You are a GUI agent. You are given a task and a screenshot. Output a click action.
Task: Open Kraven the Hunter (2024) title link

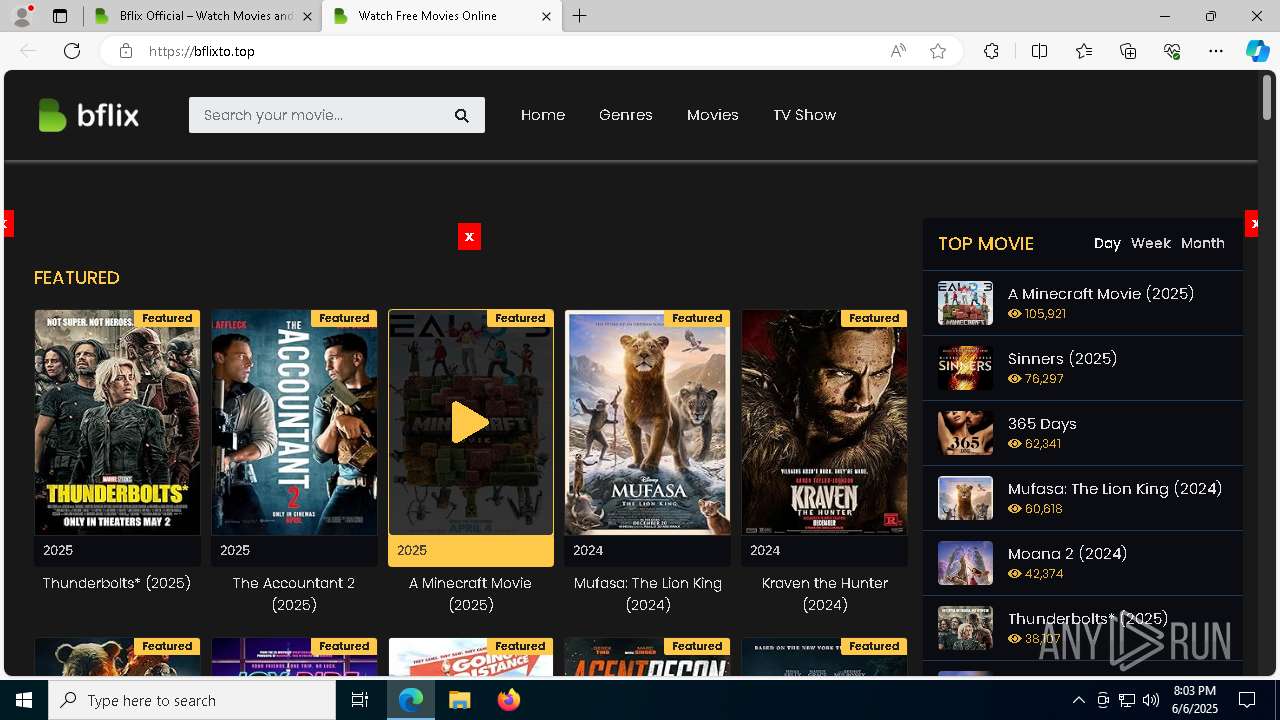coord(824,594)
